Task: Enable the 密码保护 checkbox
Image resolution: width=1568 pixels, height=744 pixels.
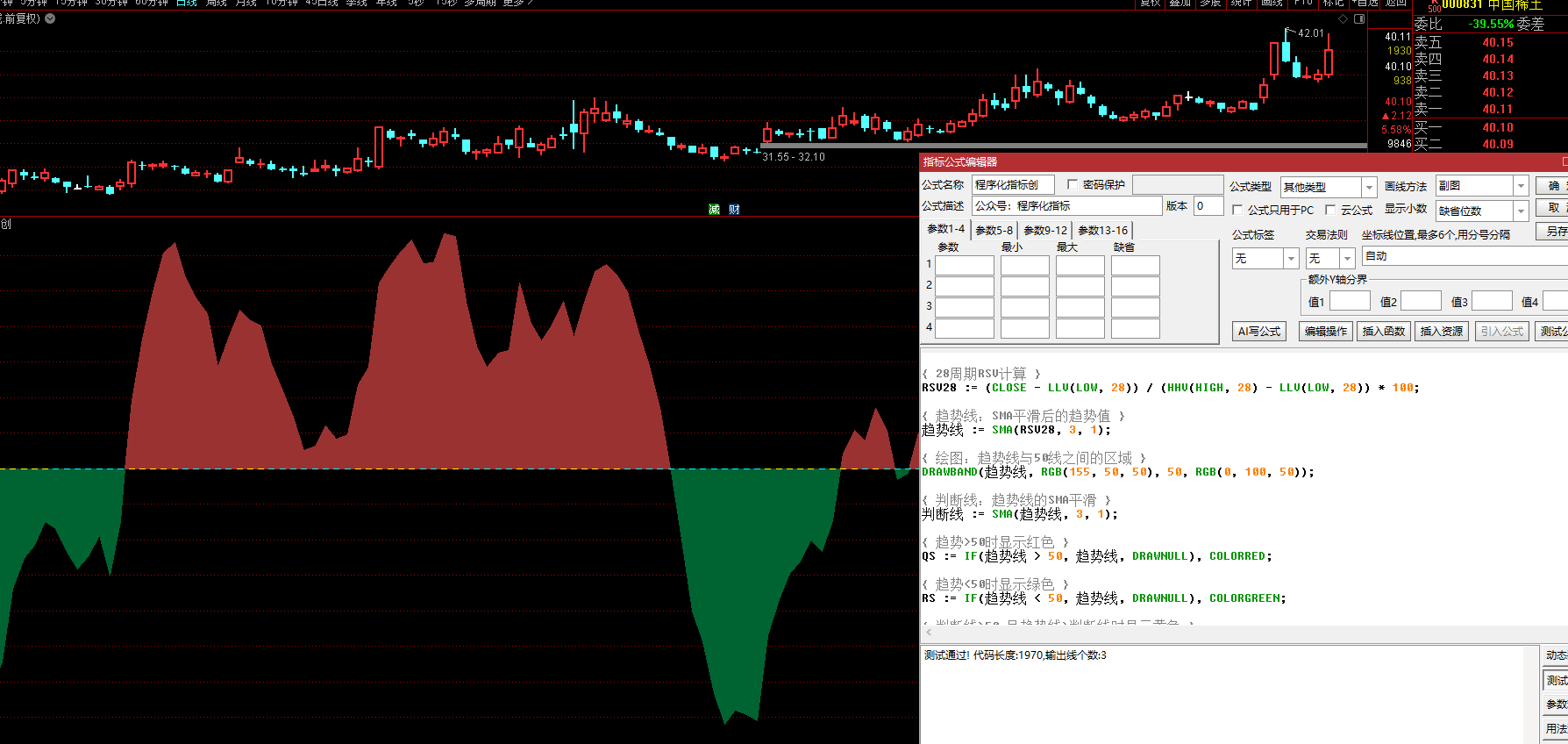Action: (x=1072, y=184)
